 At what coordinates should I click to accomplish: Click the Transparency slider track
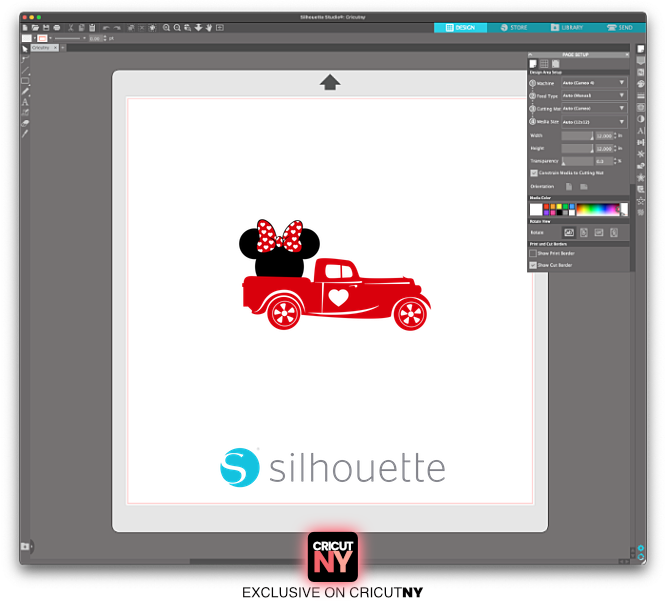point(577,161)
